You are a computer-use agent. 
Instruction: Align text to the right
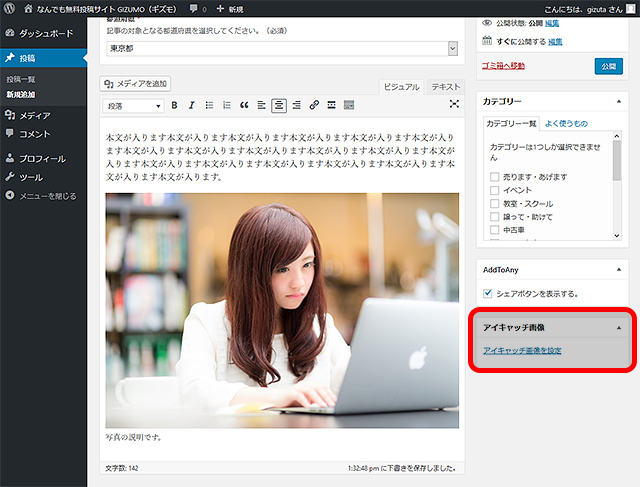tap(296, 105)
